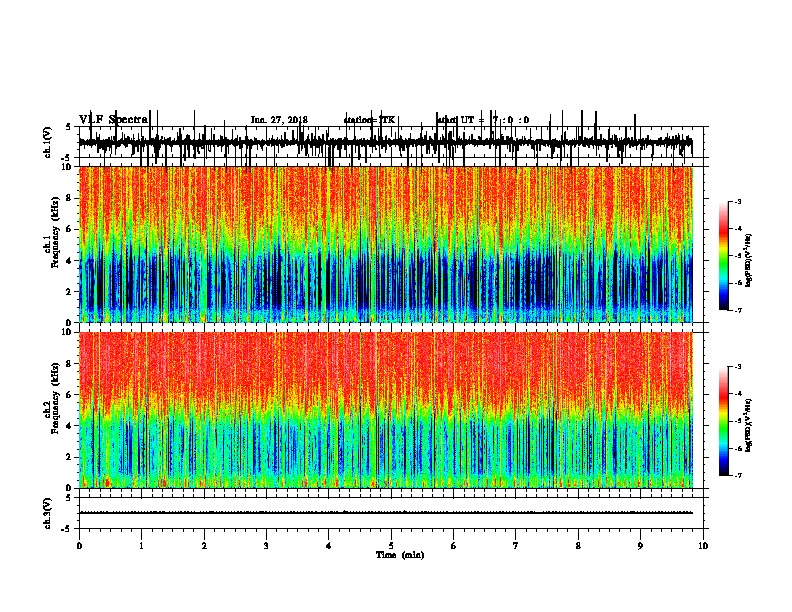This screenshot has width=792, height=612.
Task: Click the ch.1 spectrogram color bar
Action: tap(723, 256)
